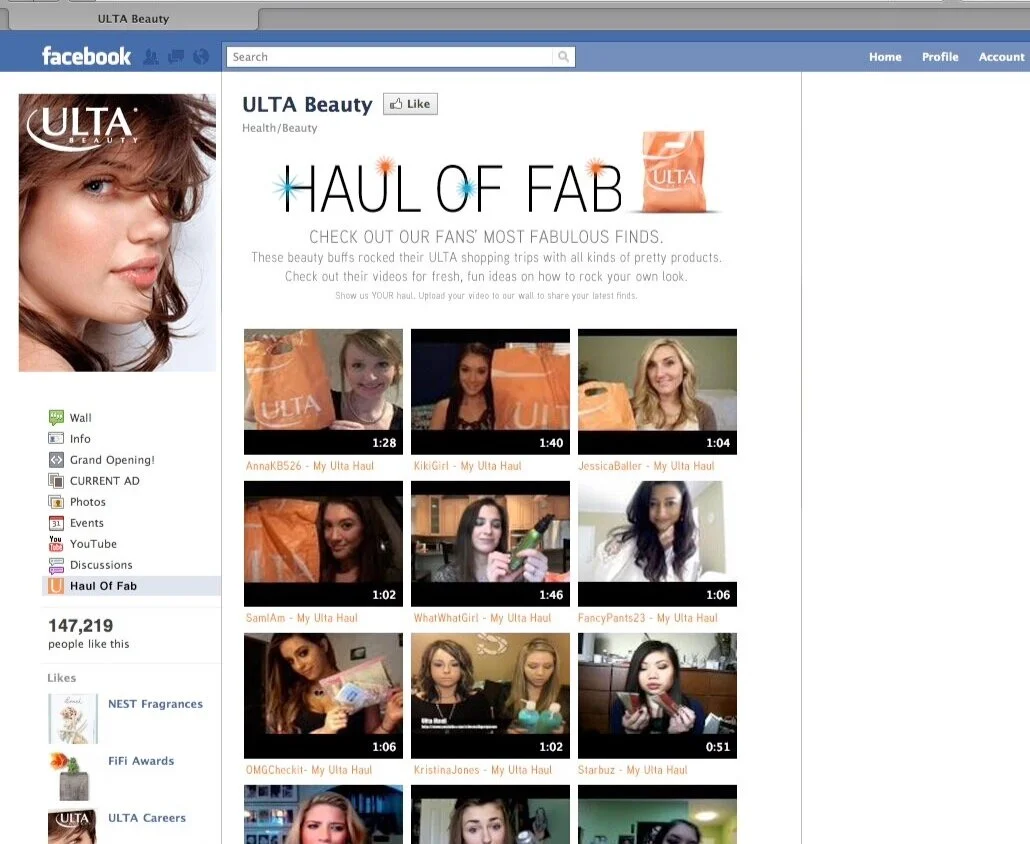1030x844 pixels.
Task: Open the Grand Opening! tab
Action: tap(112, 460)
